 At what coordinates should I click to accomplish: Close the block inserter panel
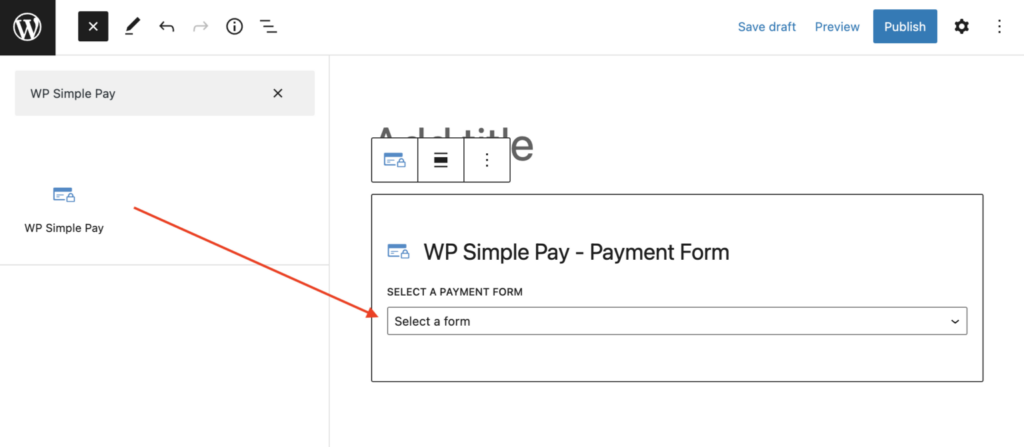click(93, 27)
